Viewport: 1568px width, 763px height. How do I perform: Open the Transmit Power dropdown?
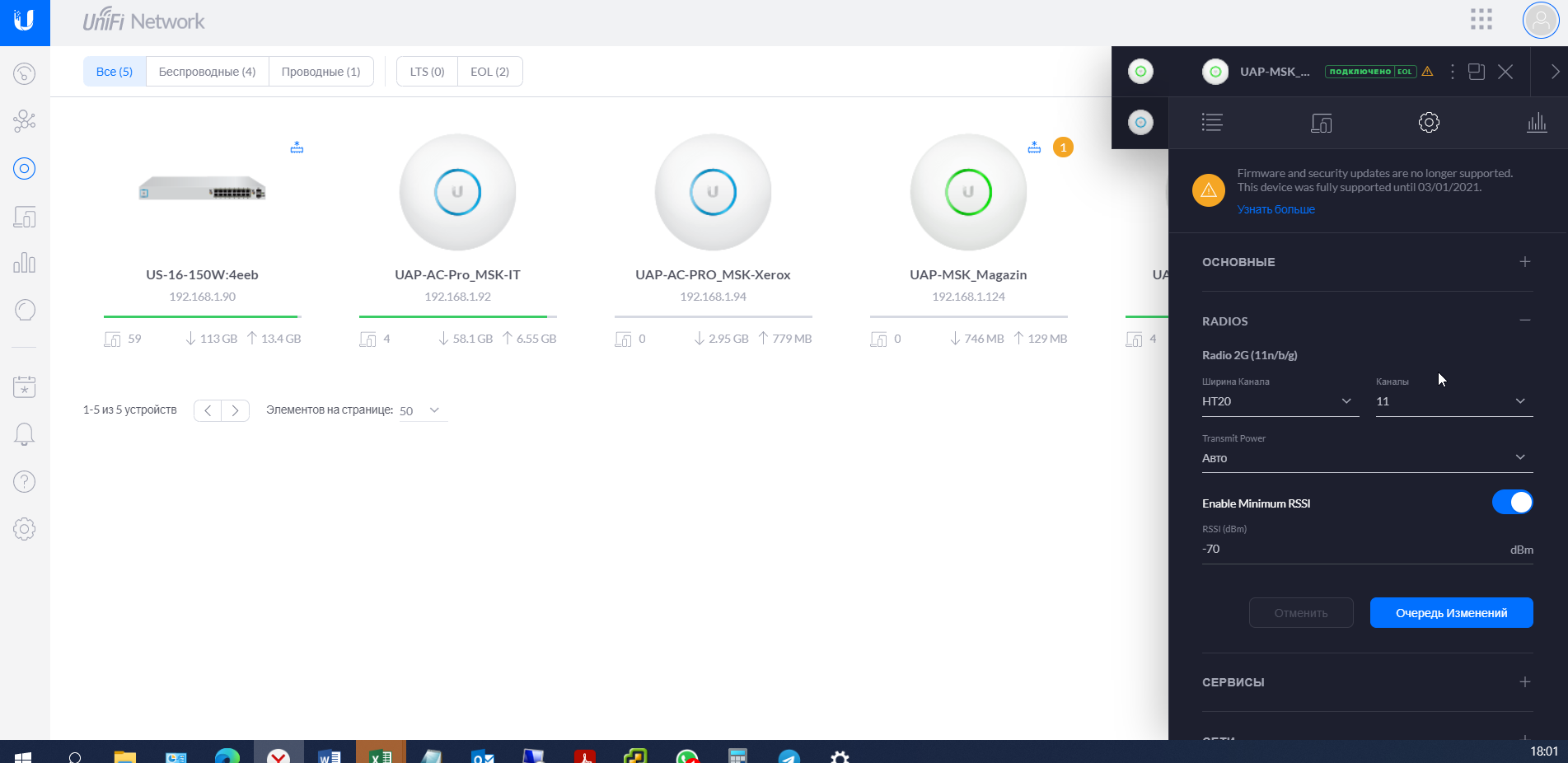(1367, 458)
